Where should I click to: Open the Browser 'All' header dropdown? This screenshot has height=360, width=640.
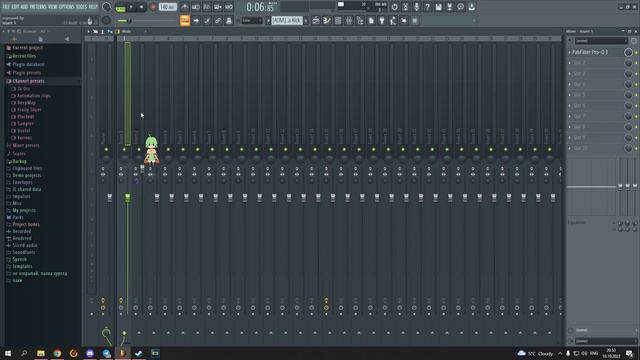35,31
